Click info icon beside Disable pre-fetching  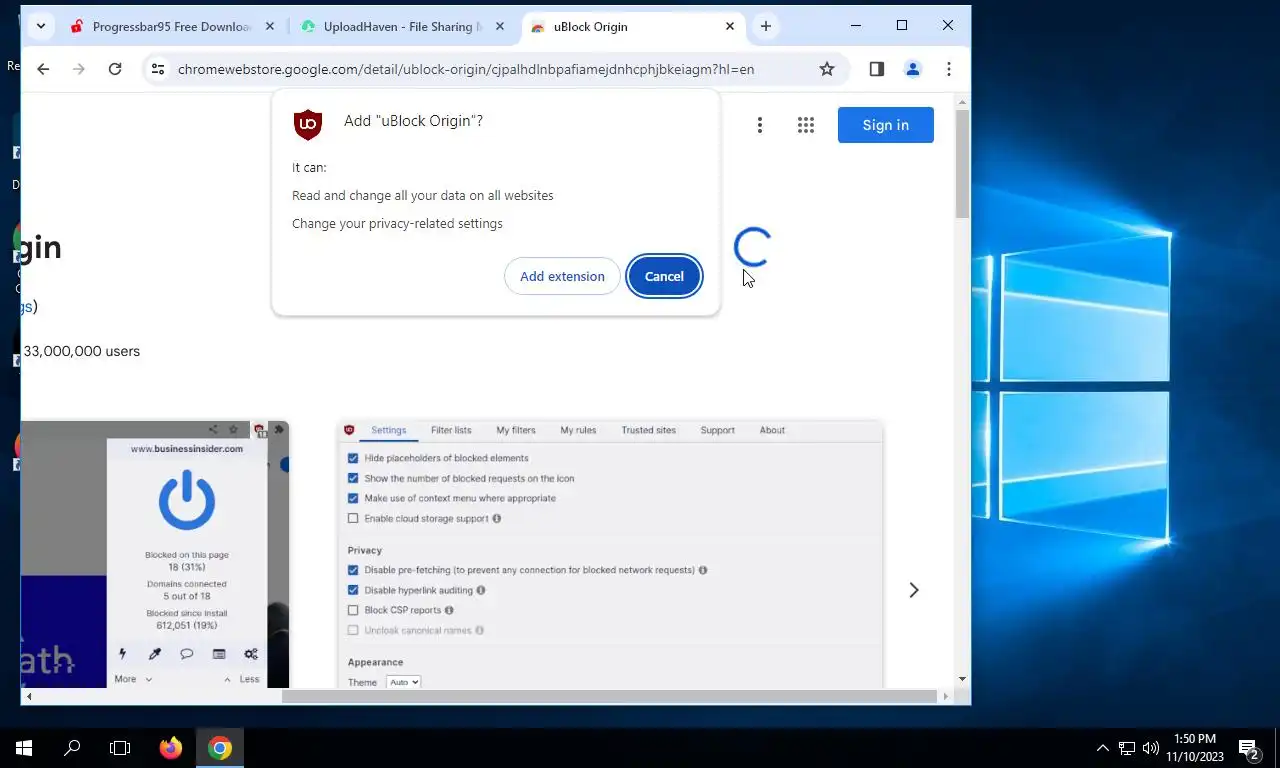(703, 570)
